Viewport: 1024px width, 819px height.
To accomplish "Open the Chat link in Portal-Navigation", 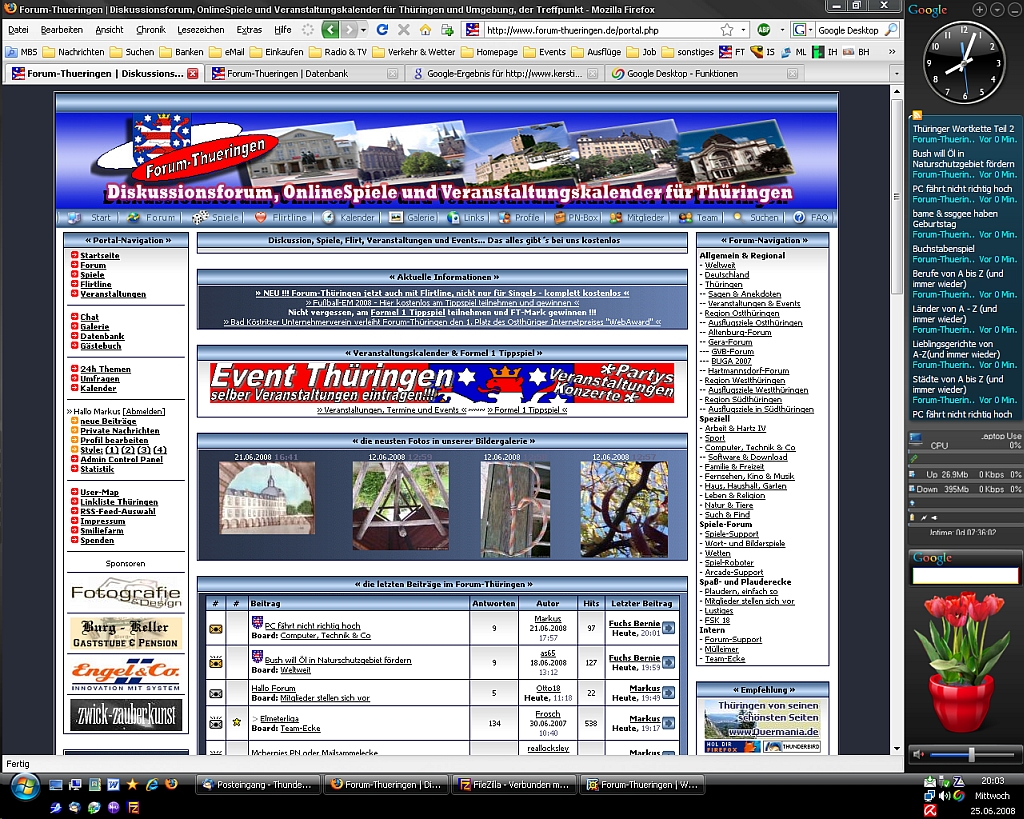I will coord(89,317).
